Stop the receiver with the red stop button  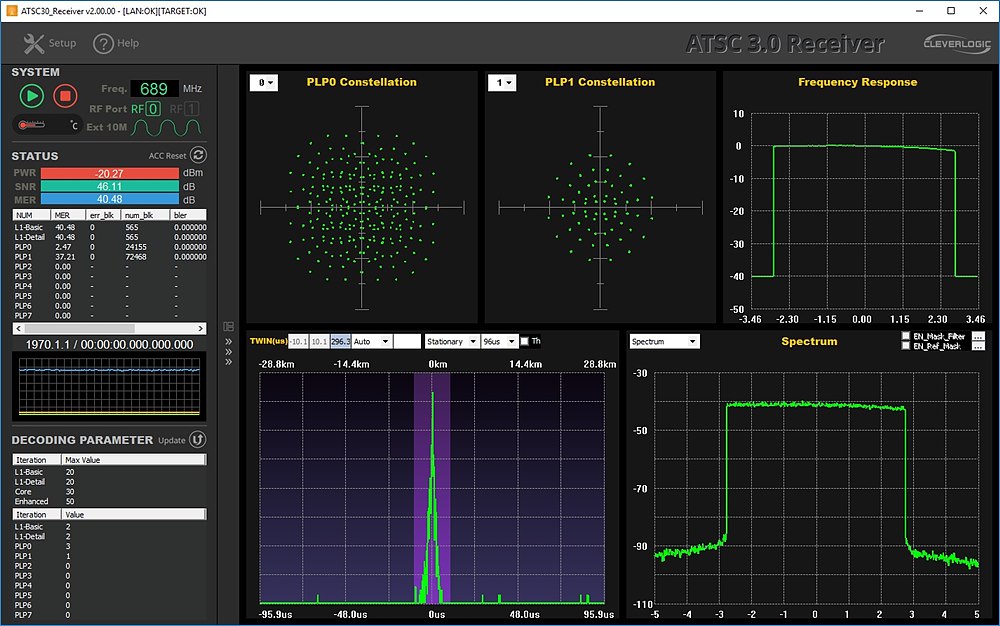pyautogui.click(x=65, y=96)
